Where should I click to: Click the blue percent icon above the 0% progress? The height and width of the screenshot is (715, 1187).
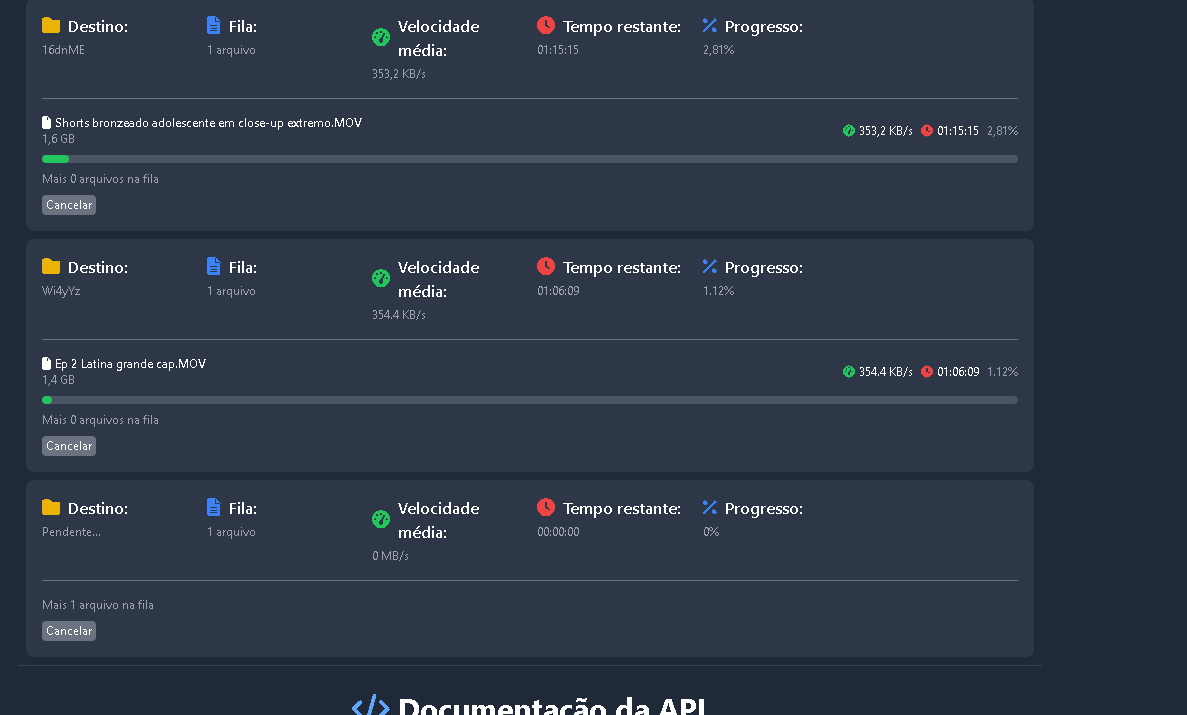point(710,507)
